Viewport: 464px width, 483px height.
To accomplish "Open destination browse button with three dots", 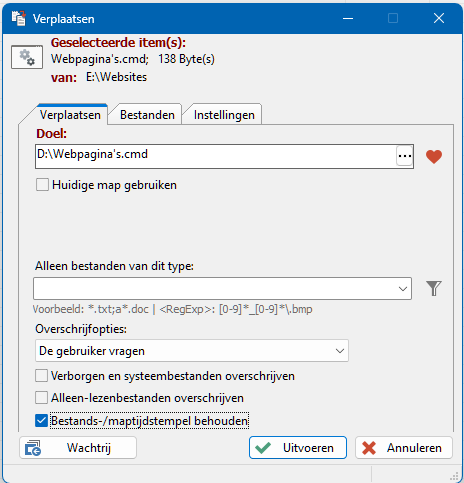I will point(405,156).
